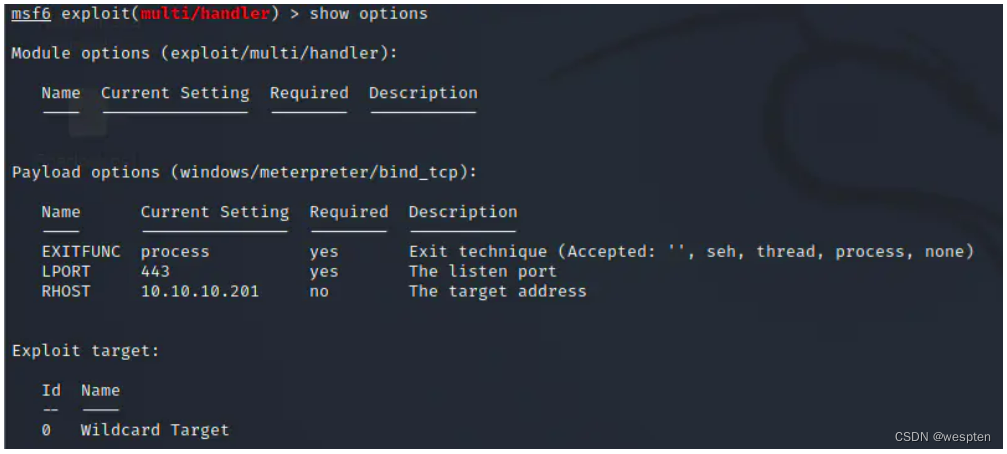Select the Payload options heading line
Screen dimensions: 1007x454
point(244,172)
